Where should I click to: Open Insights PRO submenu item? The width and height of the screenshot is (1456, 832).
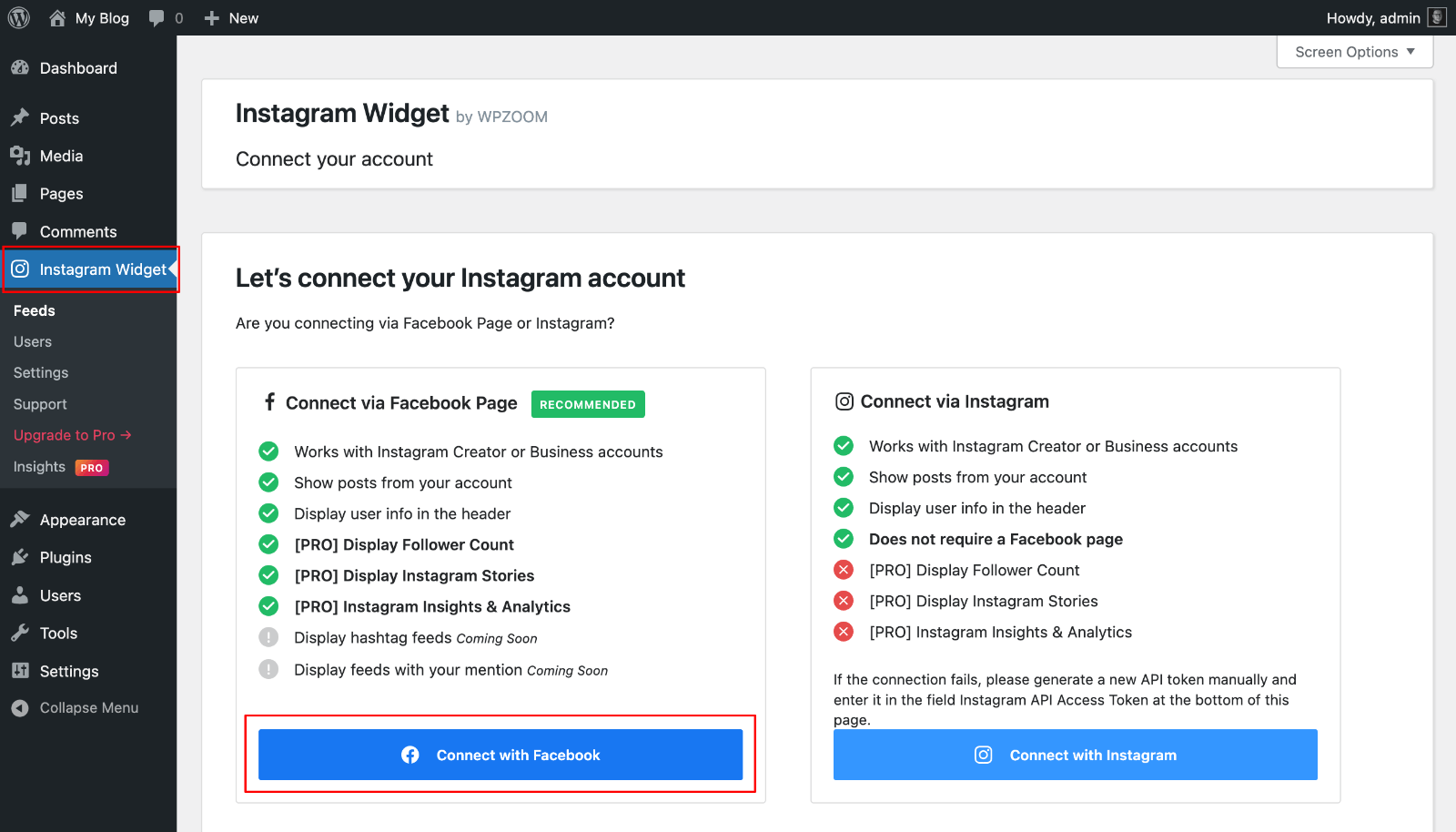point(61,467)
